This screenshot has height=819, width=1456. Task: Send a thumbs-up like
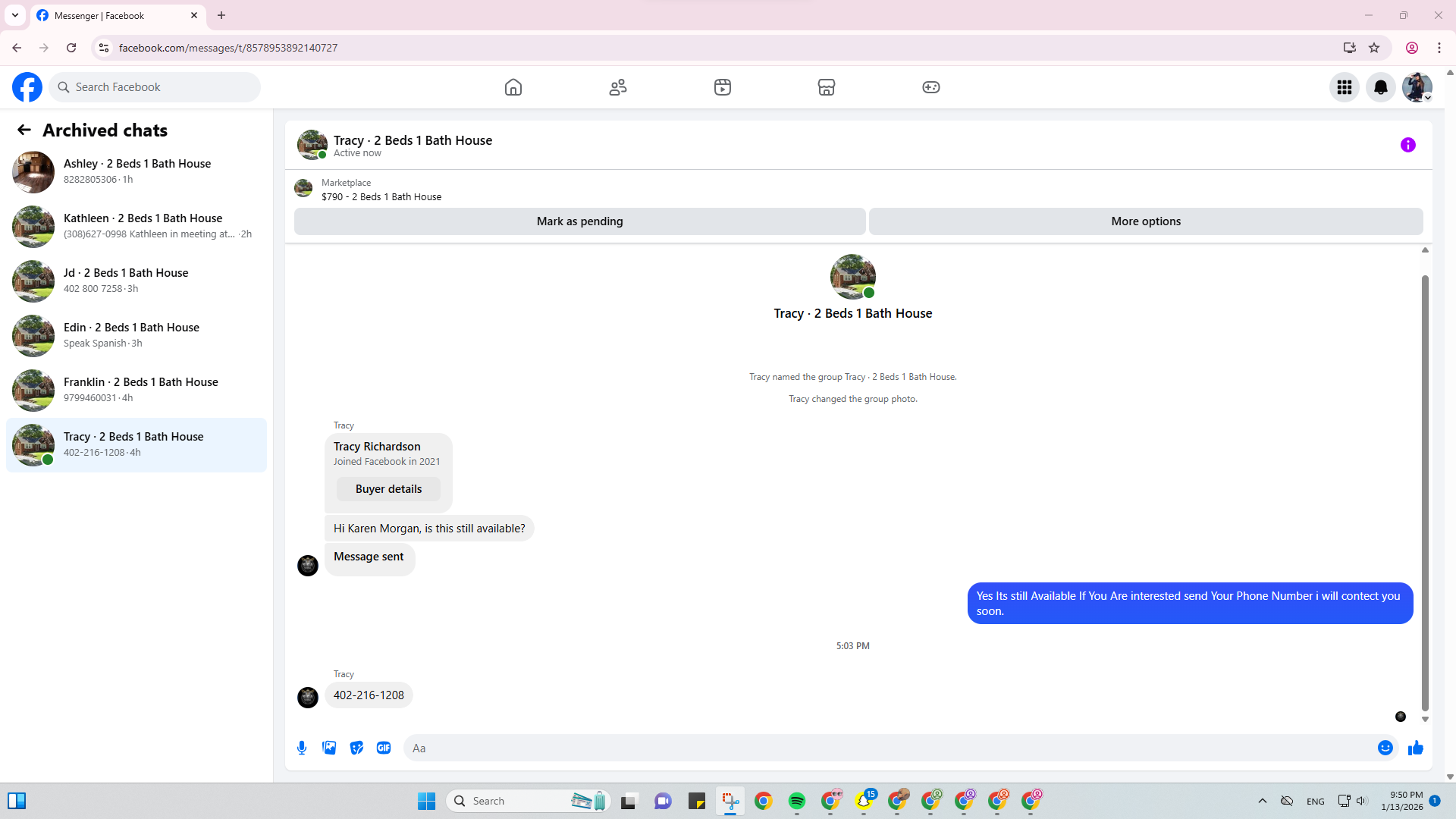tap(1415, 748)
